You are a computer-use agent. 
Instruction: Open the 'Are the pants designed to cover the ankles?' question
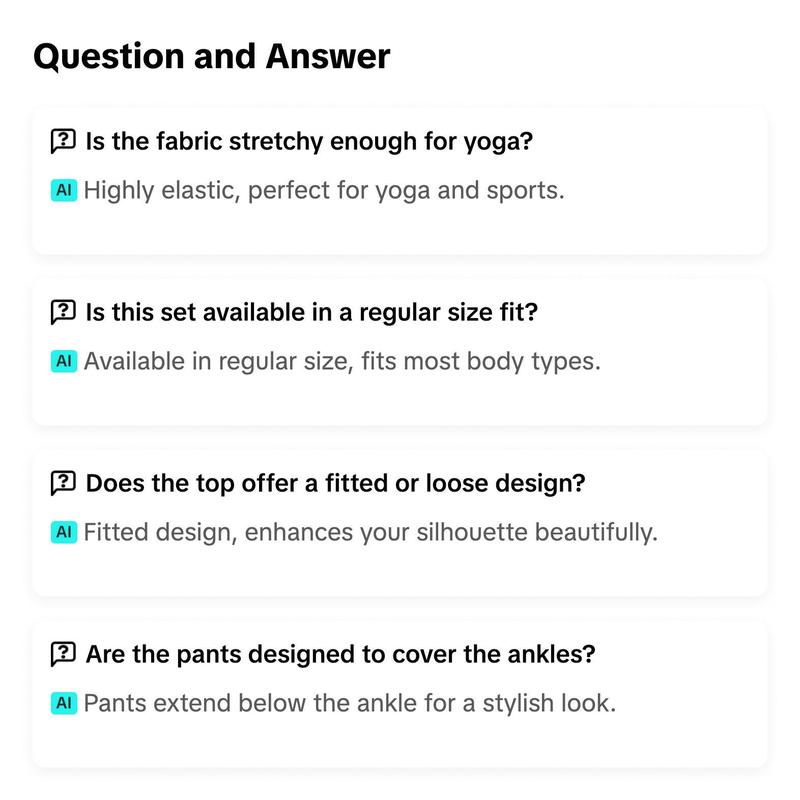click(x=340, y=654)
